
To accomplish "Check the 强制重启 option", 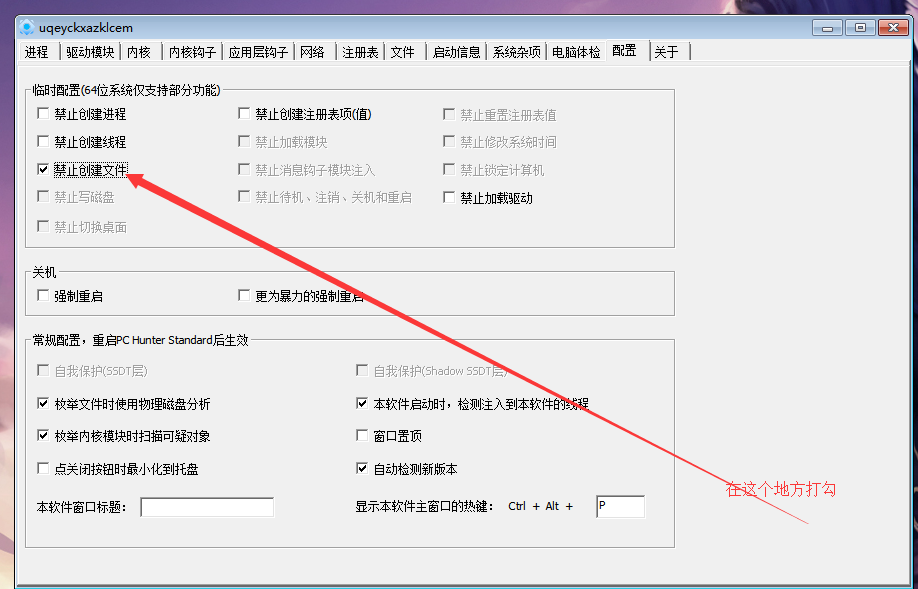I will coord(43,295).
